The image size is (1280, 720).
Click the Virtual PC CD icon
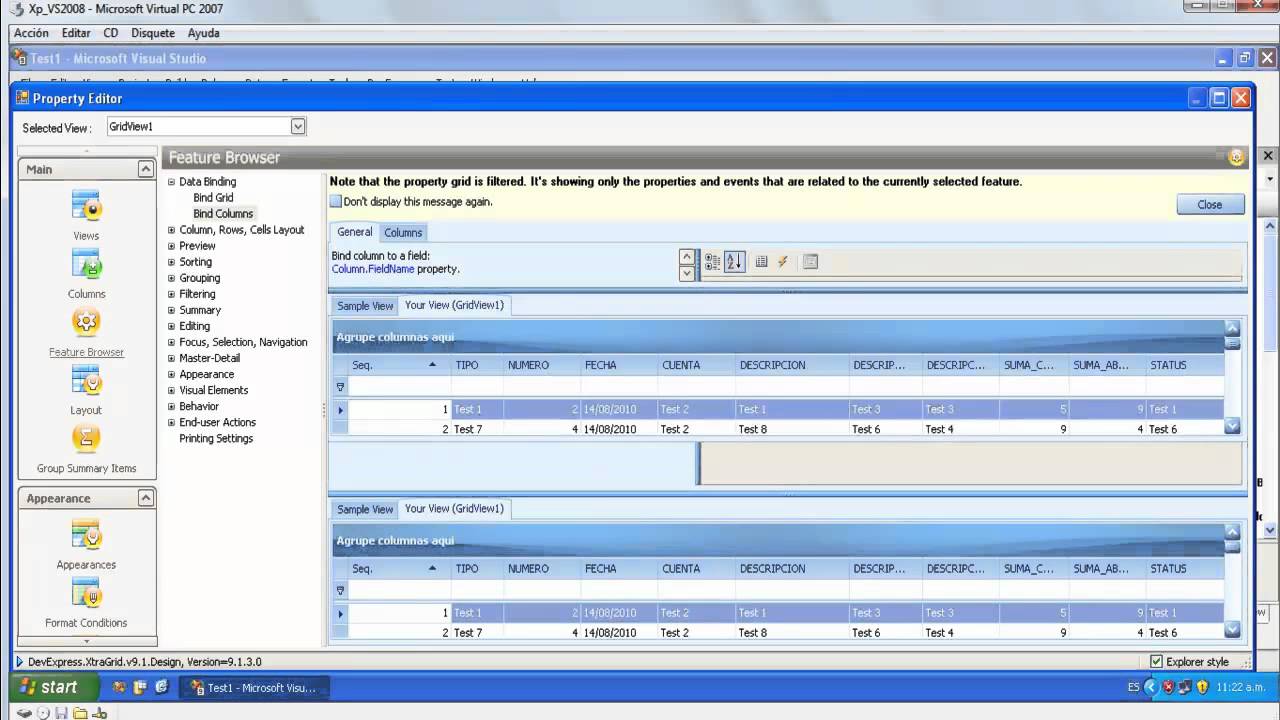pos(44,713)
